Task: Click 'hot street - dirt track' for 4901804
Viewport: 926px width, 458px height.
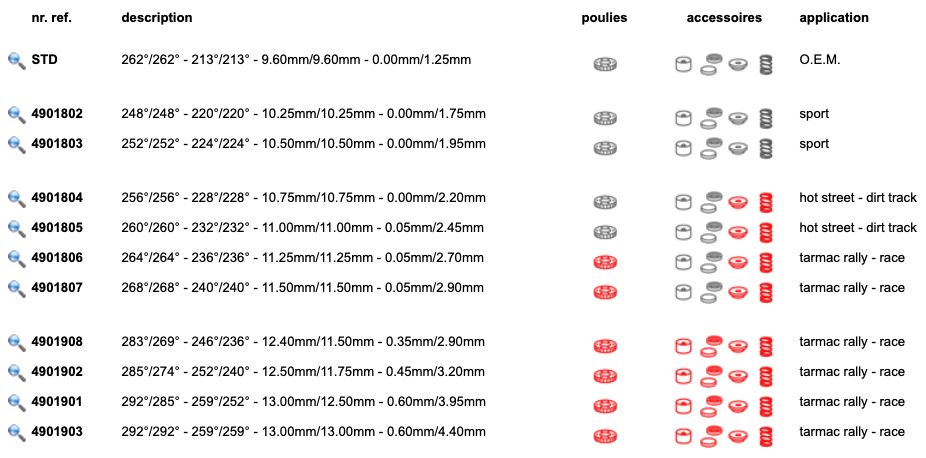Action: (857, 198)
